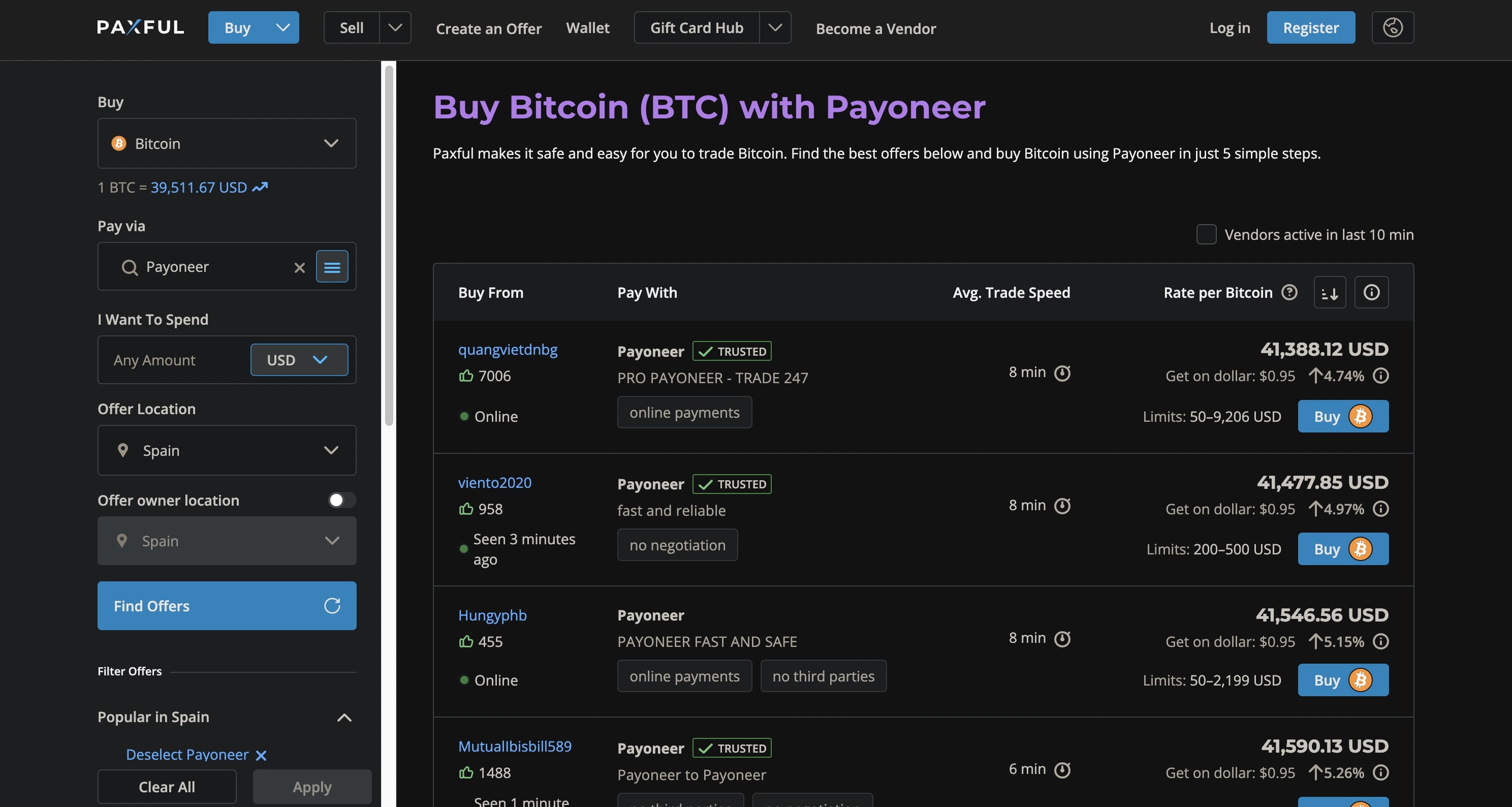Viewport: 1512px width, 807px height.
Task: Buy from quangvietdnbg offer
Action: [1343, 416]
